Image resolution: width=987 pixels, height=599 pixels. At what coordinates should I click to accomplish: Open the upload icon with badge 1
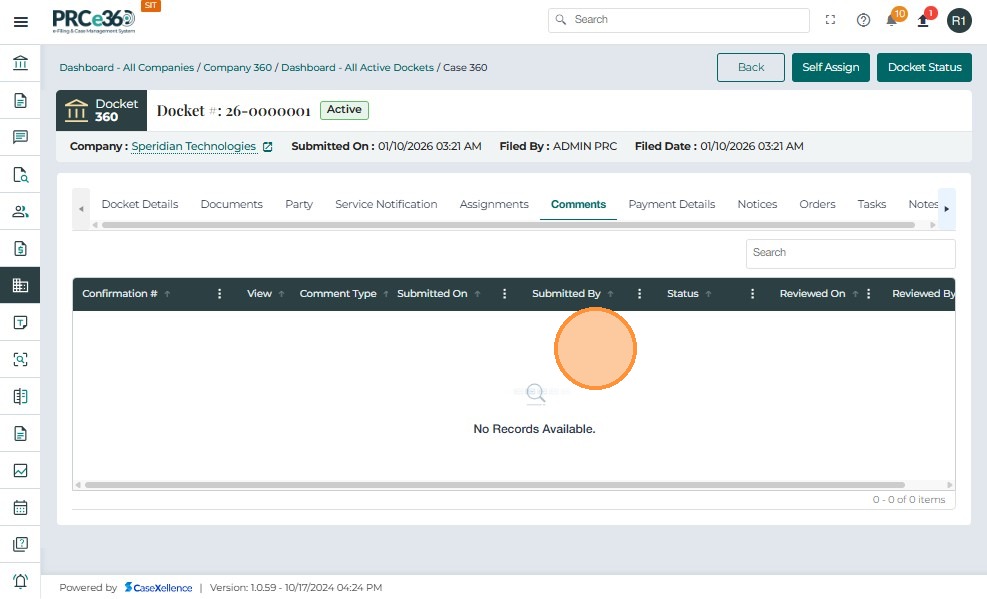pyautogui.click(x=925, y=19)
